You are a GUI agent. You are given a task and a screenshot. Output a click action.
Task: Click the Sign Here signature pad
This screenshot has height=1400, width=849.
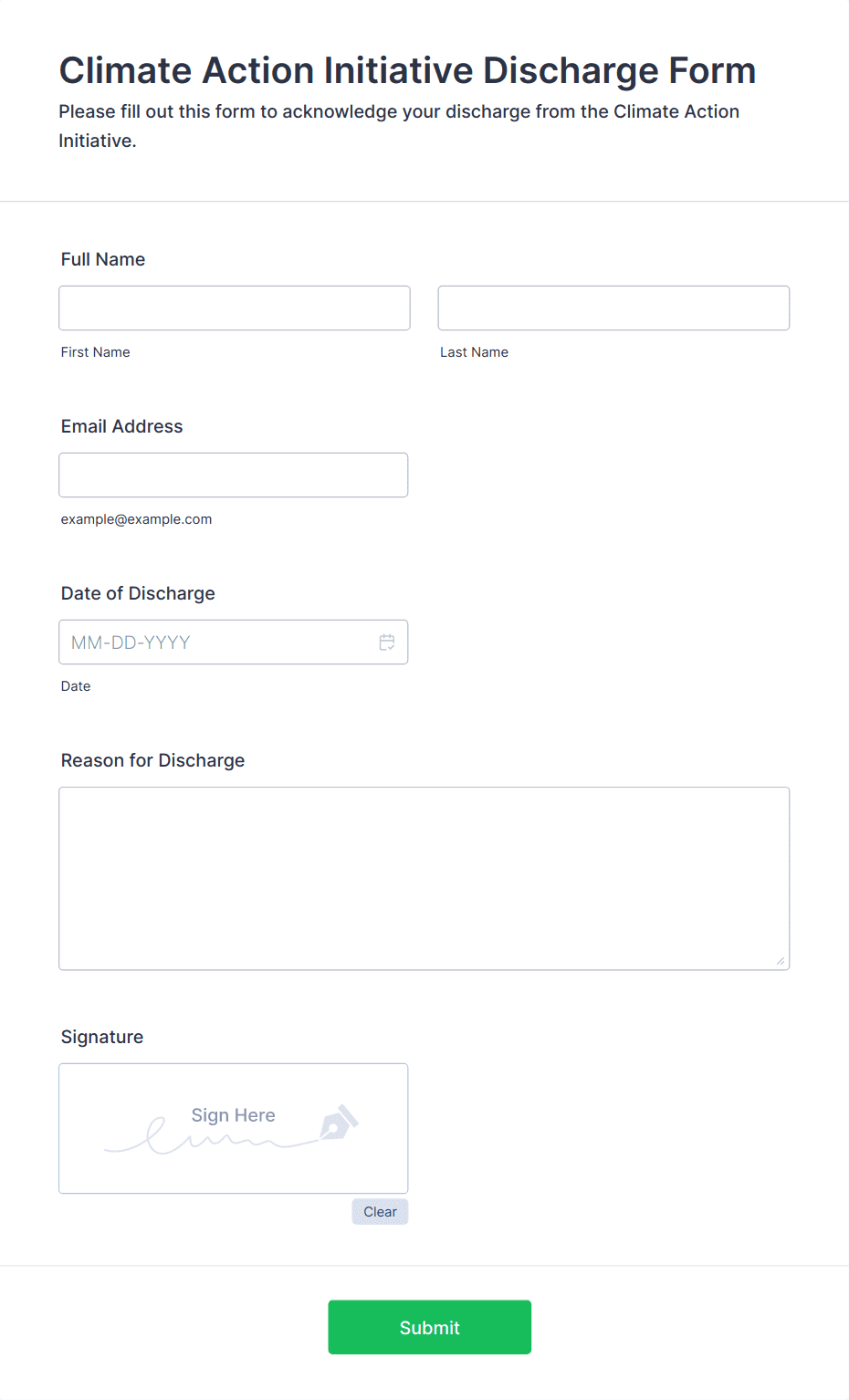coord(234,1128)
